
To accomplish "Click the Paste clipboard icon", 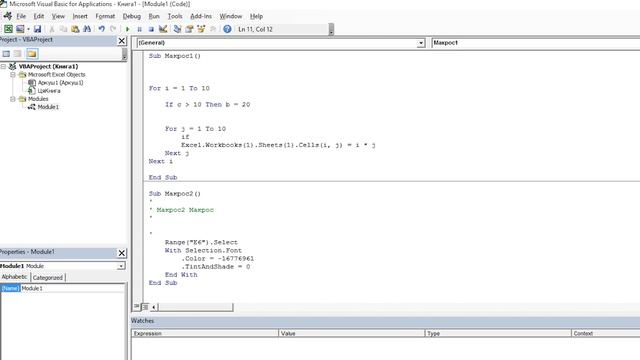I will coord(75,29).
